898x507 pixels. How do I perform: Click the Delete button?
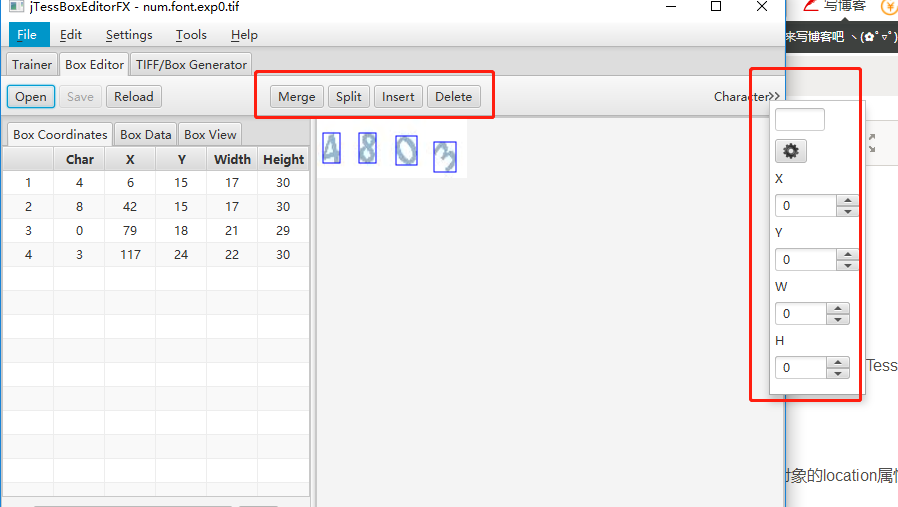454,96
